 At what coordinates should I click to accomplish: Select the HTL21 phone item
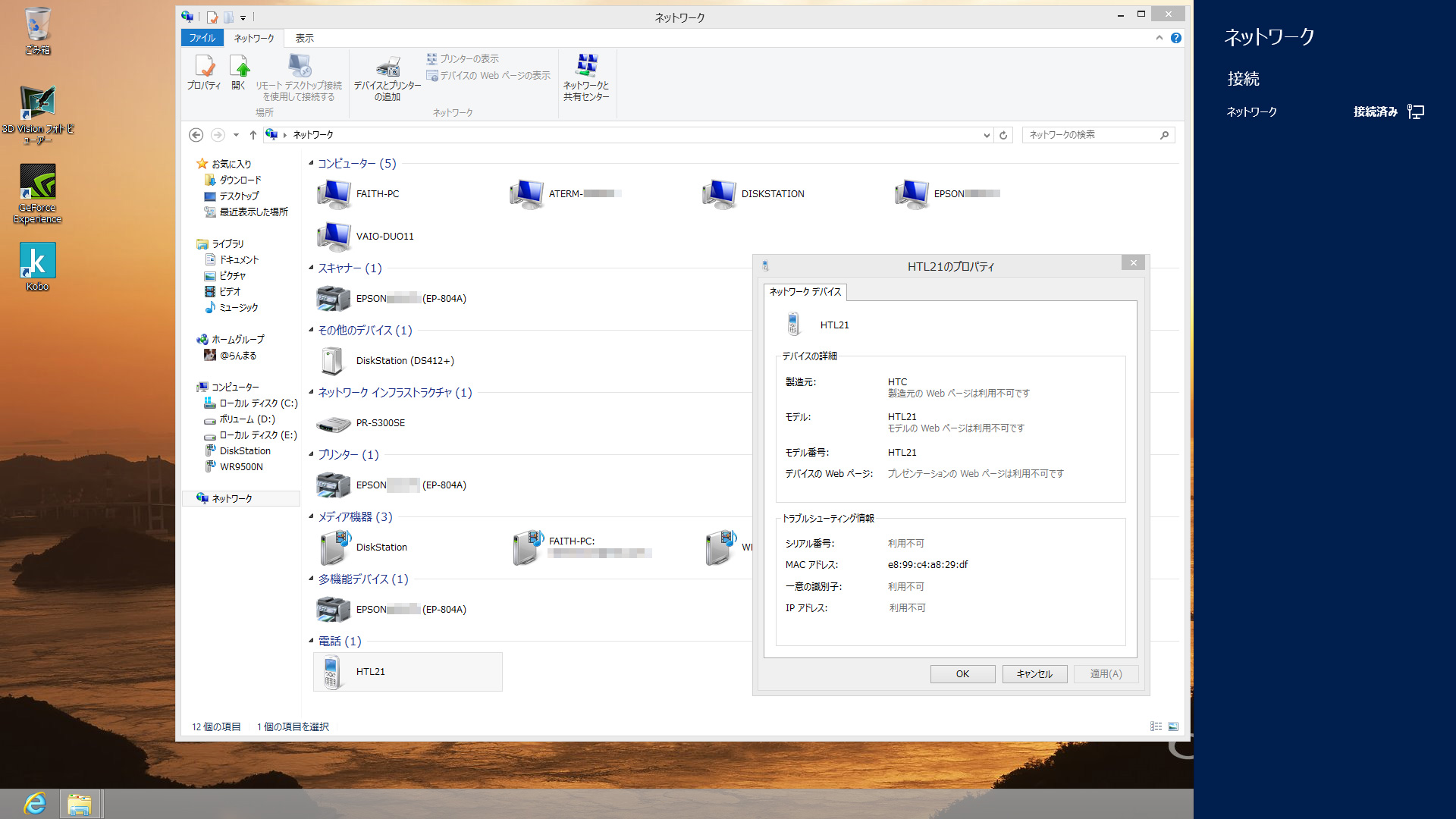click(408, 672)
